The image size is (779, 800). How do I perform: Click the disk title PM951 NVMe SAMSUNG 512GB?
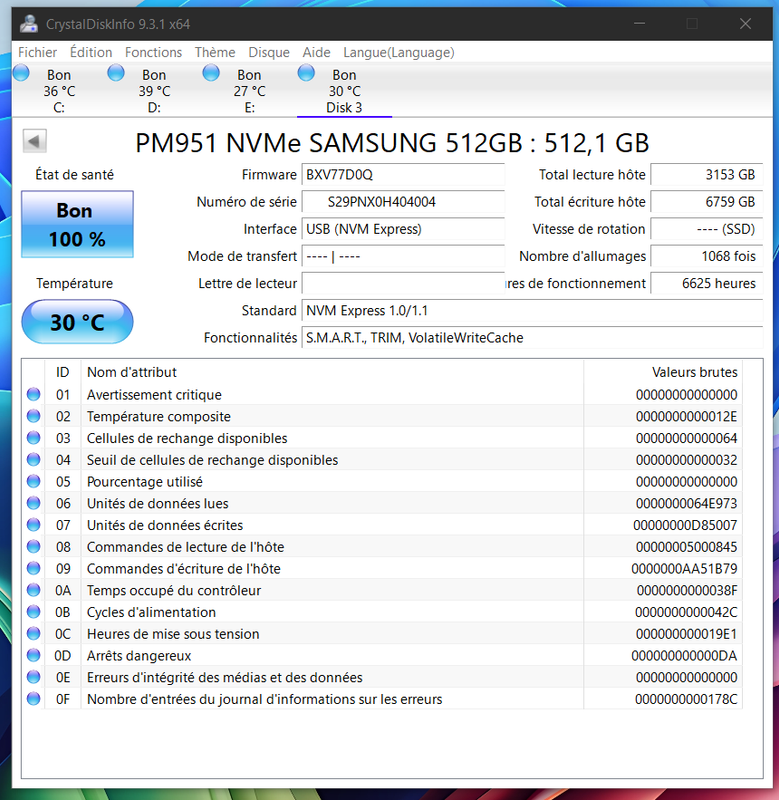pyautogui.click(x=392, y=143)
